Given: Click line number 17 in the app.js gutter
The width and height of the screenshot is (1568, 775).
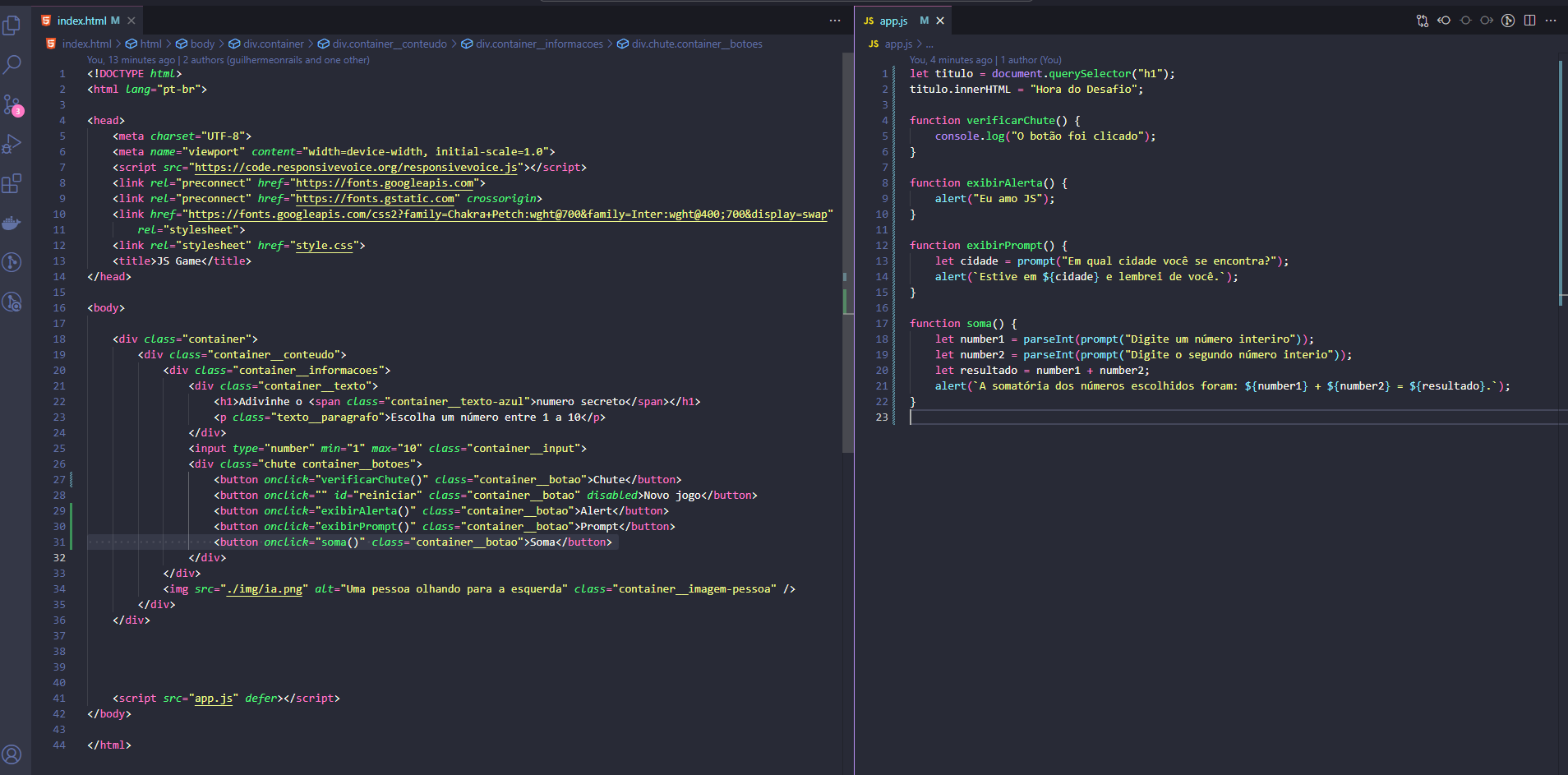Looking at the screenshot, I should 881,324.
